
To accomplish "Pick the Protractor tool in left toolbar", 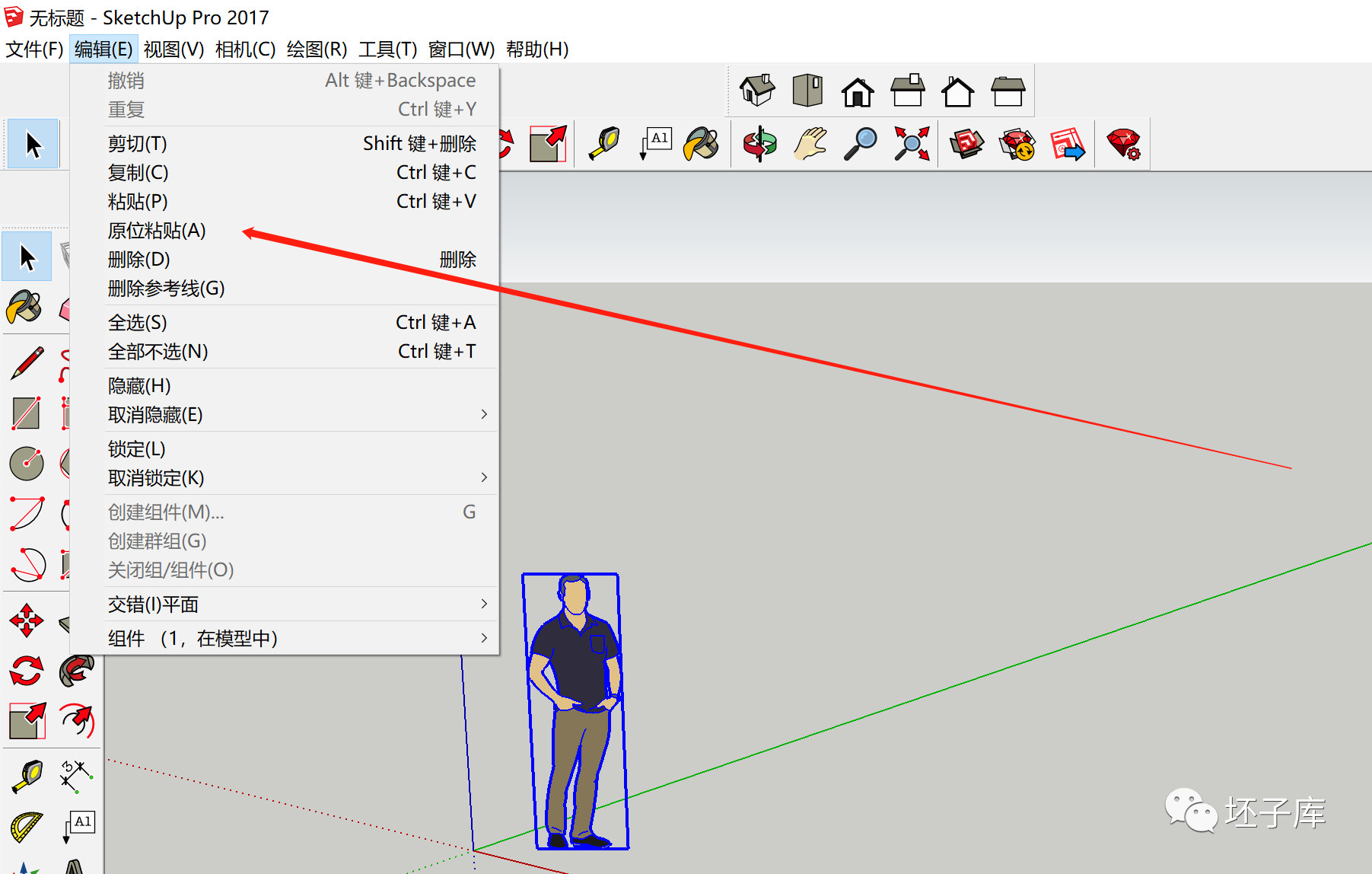I will pos(27,828).
